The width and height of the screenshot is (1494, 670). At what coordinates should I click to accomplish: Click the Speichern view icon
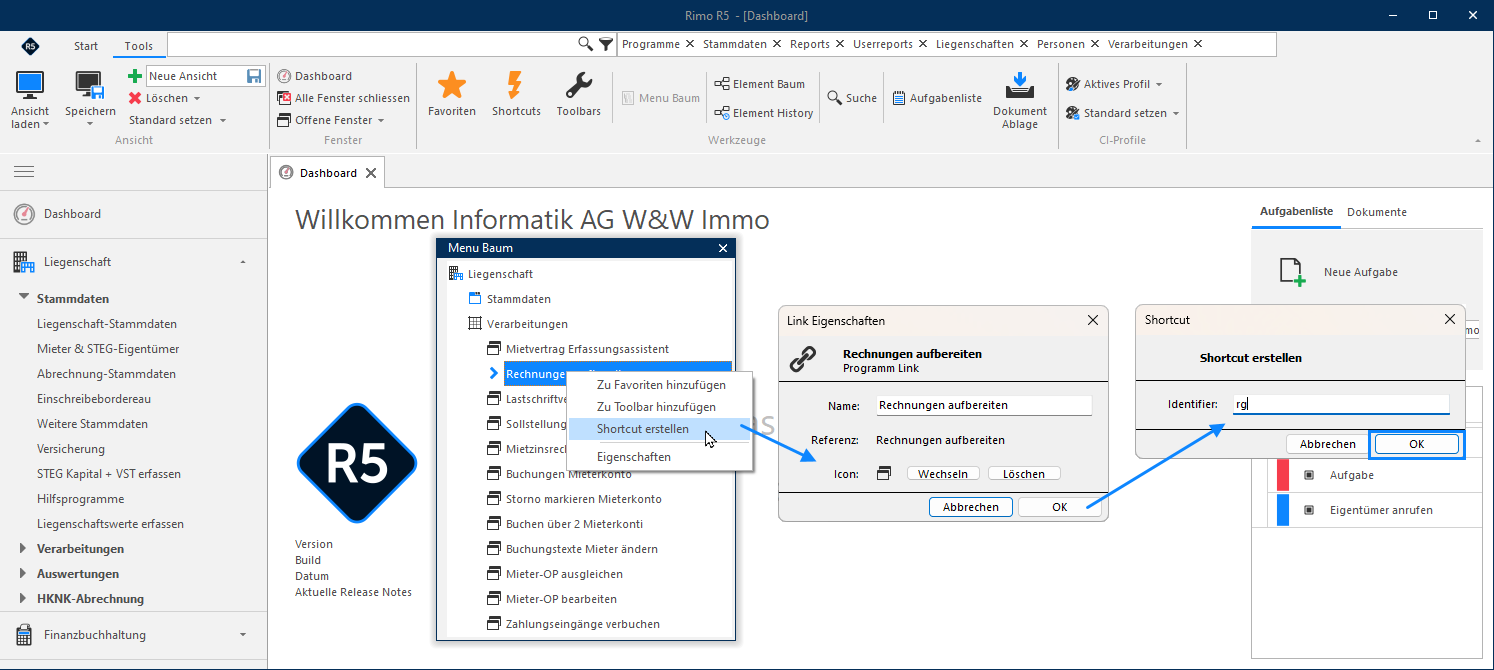pos(90,85)
